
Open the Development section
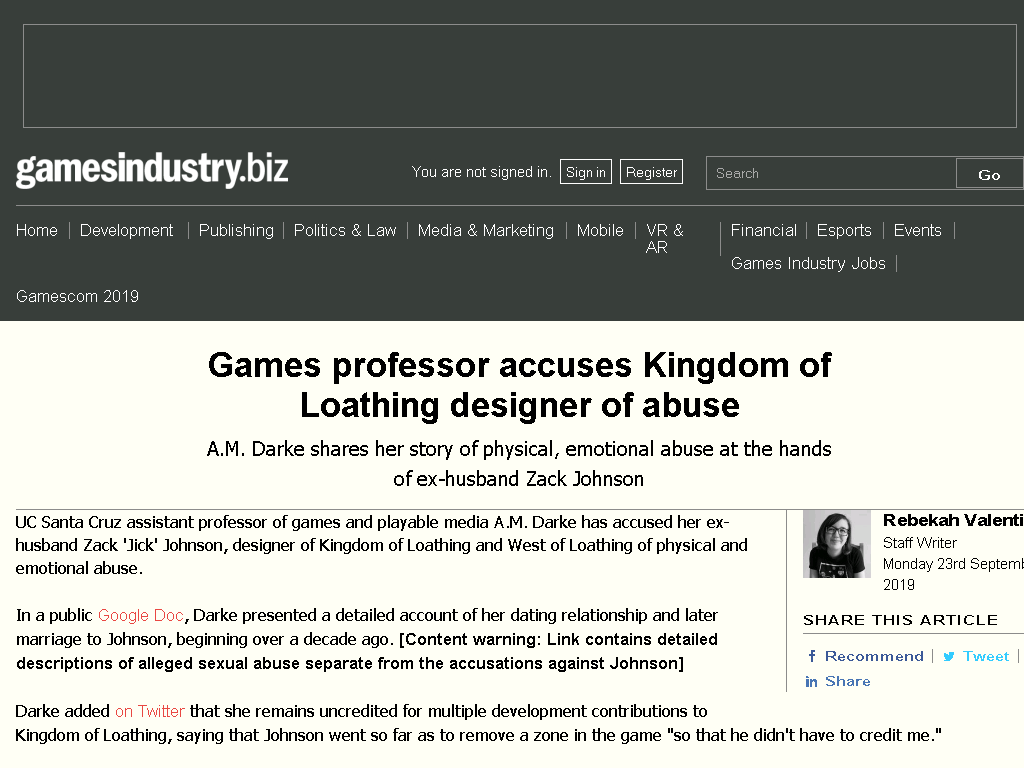coord(127,231)
